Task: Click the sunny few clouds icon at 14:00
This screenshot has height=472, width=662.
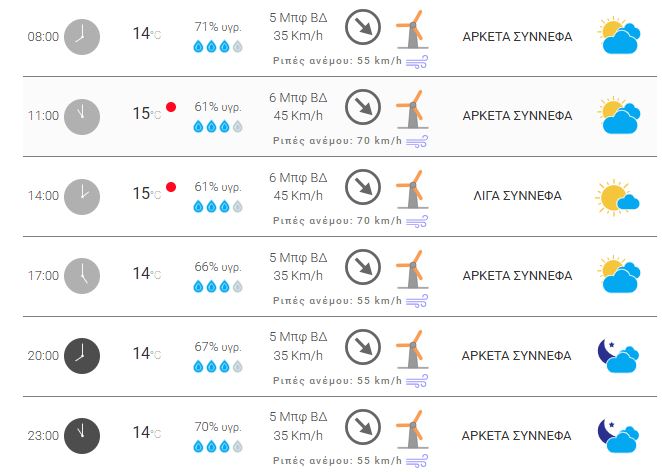Action: pyautogui.click(x=618, y=197)
